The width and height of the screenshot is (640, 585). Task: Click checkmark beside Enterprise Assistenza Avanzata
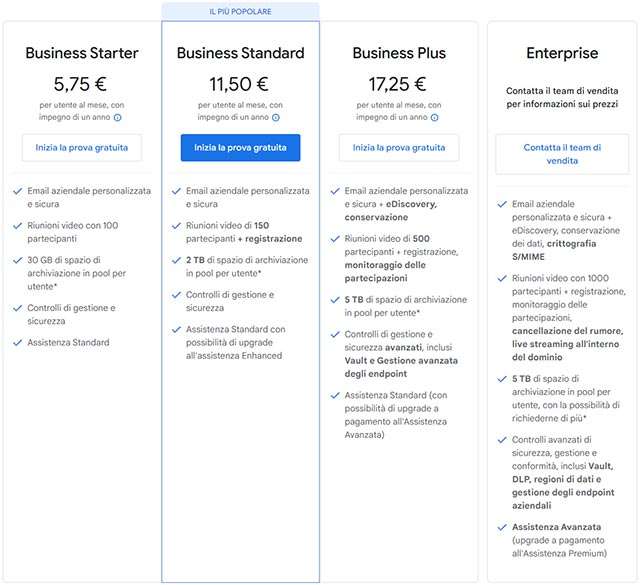coord(501,526)
